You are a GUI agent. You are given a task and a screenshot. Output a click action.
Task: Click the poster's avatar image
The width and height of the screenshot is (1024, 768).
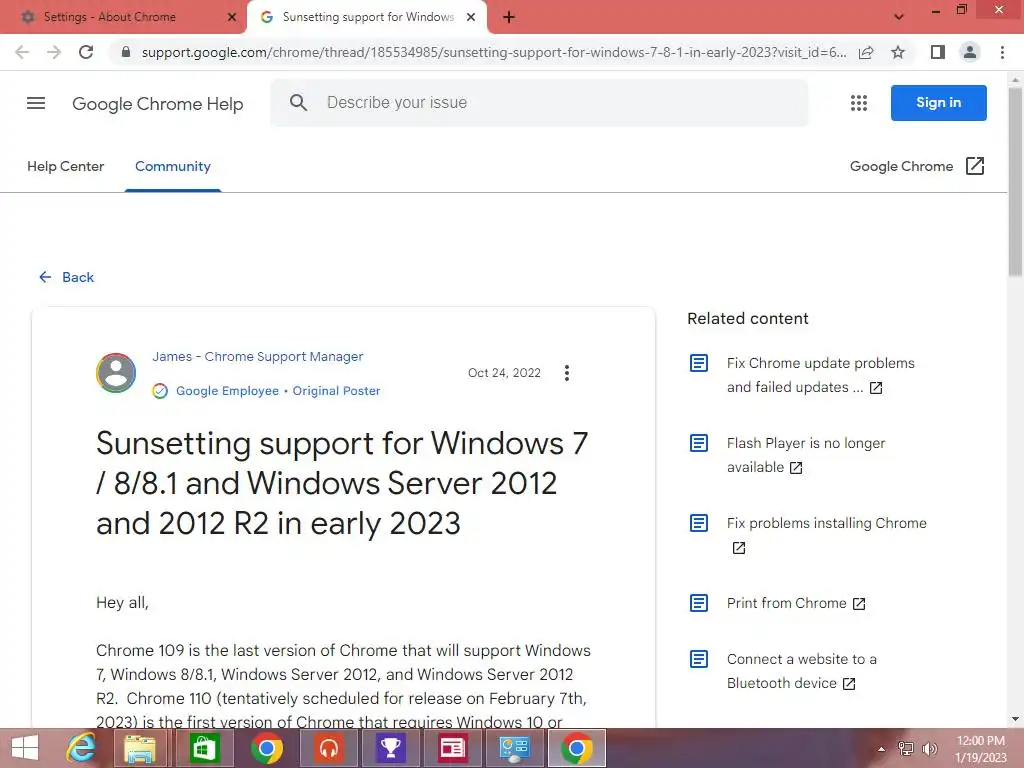tap(116, 373)
